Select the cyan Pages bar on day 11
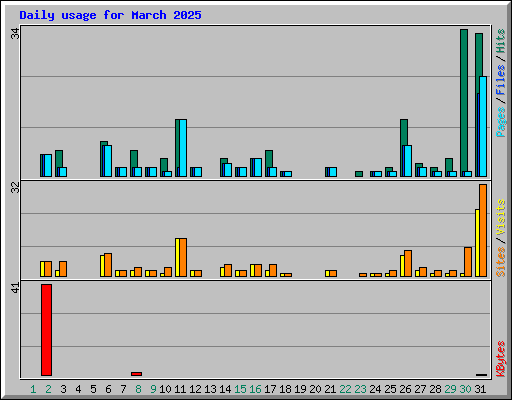Image resolution: width=512 pixels, height=400 pixels. (183, 148)
